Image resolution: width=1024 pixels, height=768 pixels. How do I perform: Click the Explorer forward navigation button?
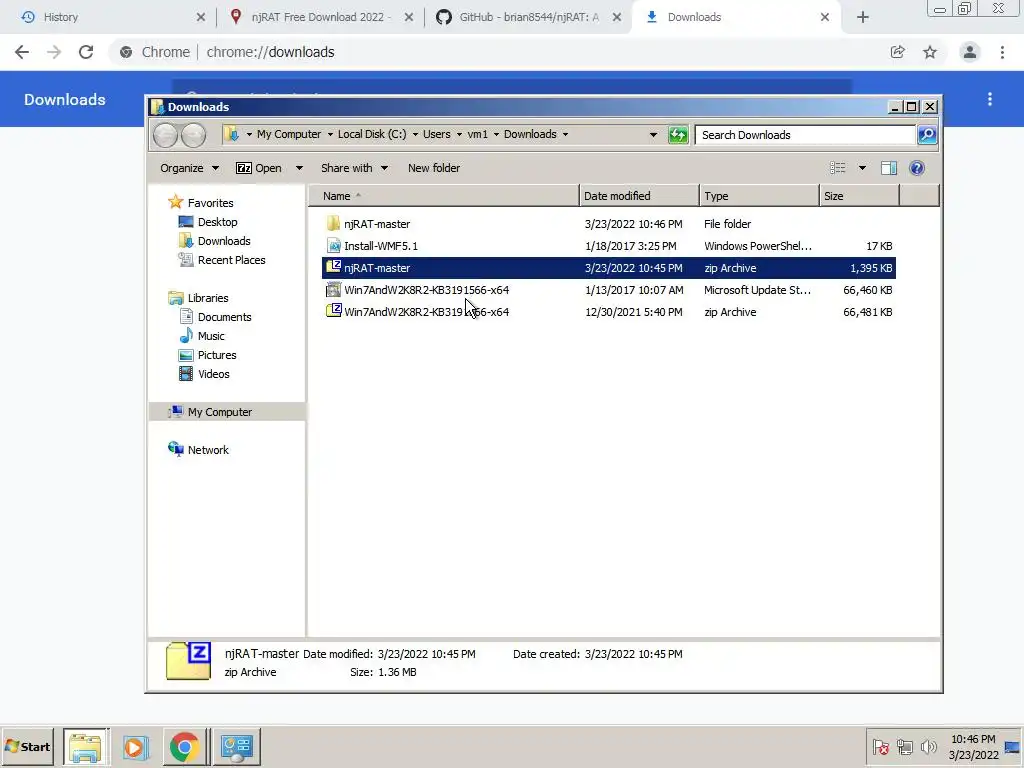click(193, 135)
